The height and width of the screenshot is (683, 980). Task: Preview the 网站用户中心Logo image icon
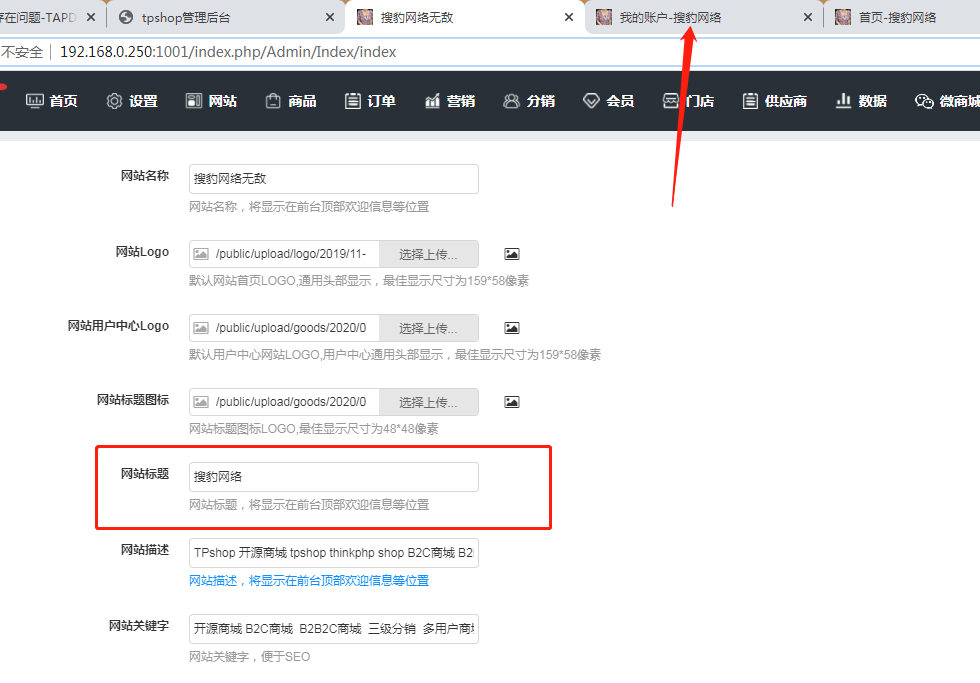click(x=512, y=328)
